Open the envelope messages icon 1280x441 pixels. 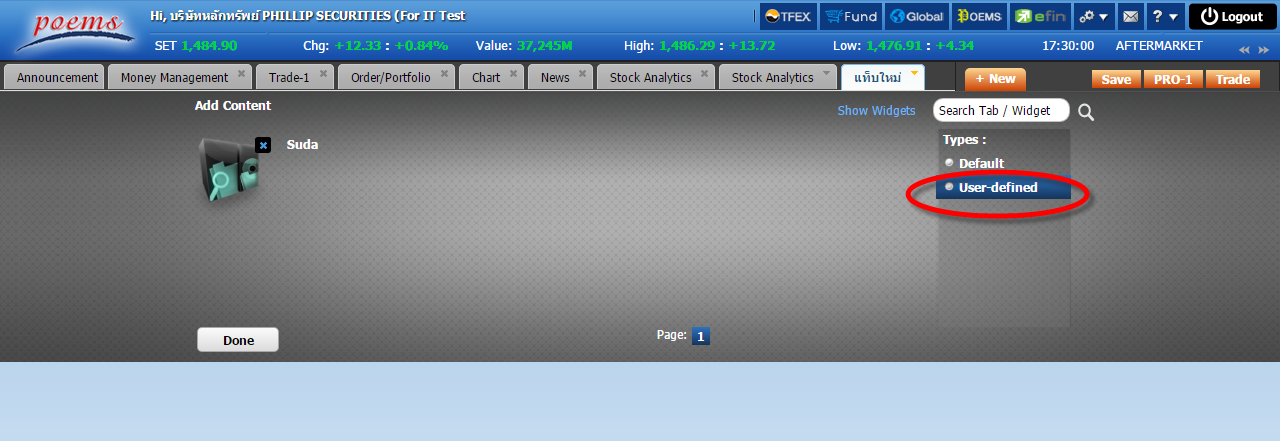click(x=1130, y=16)
